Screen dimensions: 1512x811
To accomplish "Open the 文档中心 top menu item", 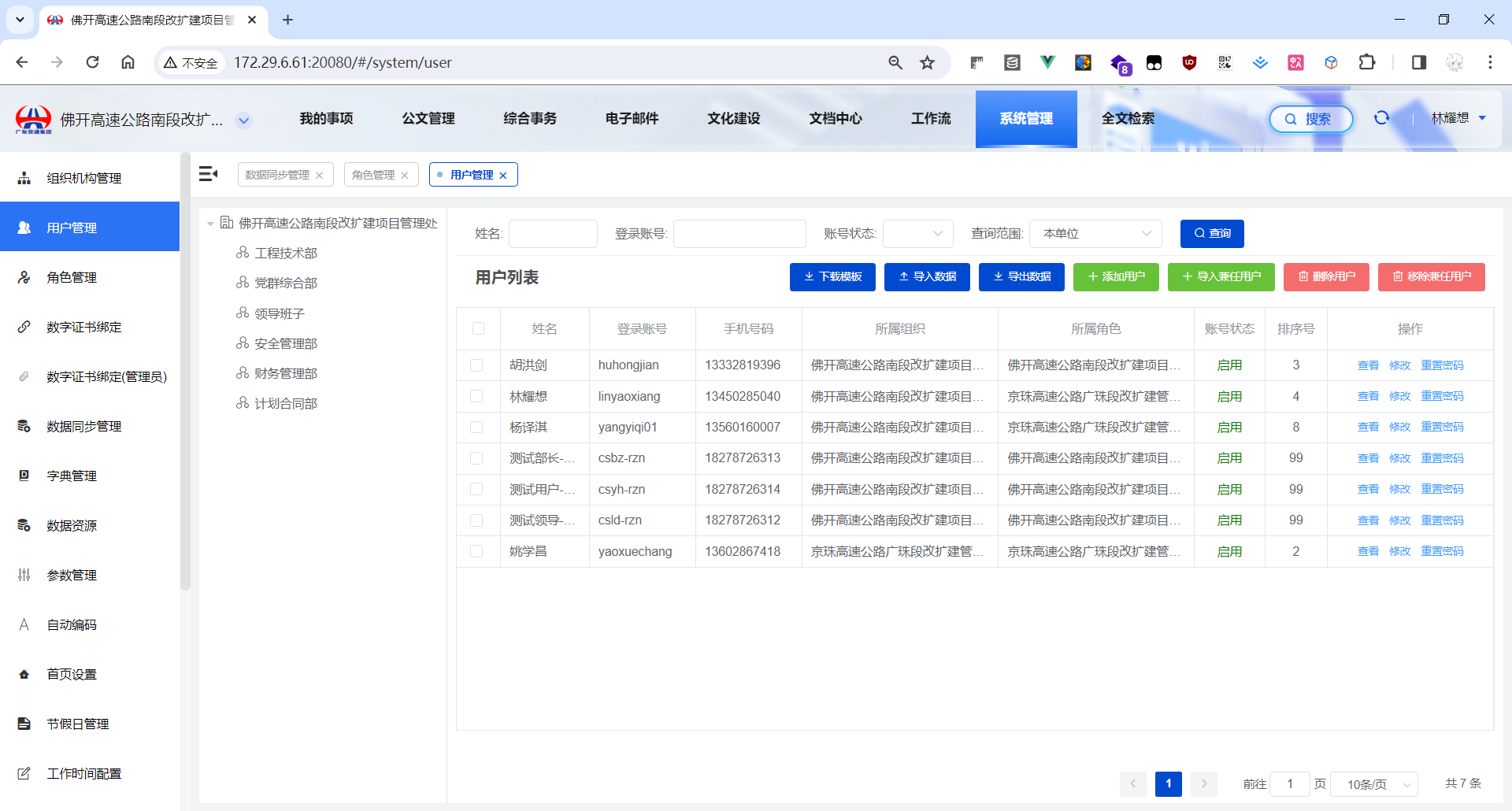I will click(836, 118).
